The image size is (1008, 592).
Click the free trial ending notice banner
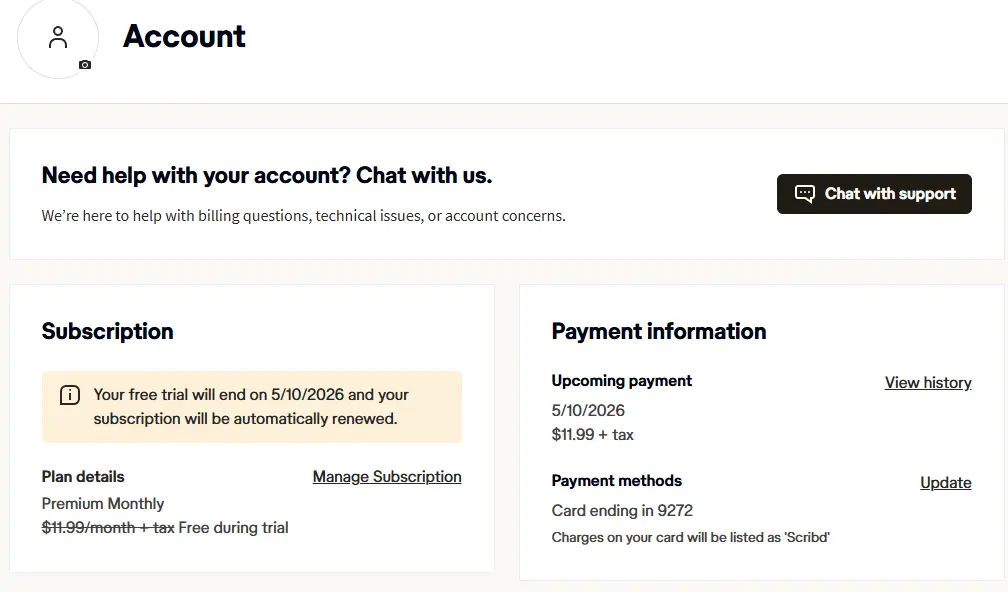pos(252,407)
